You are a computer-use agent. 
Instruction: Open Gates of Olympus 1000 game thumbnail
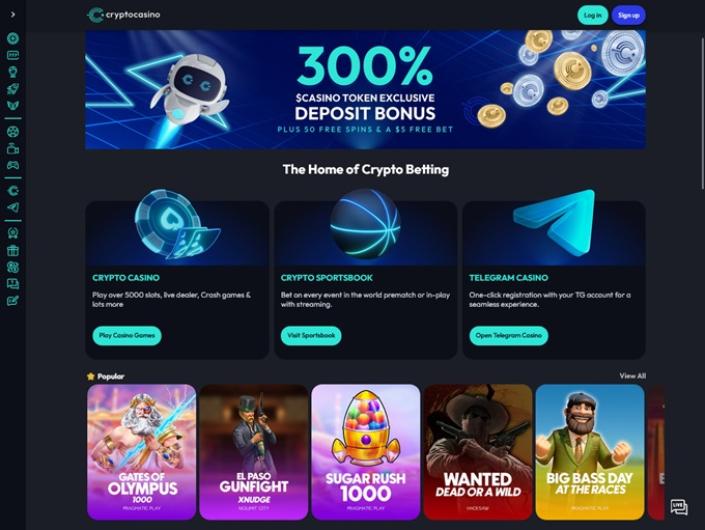142,452
